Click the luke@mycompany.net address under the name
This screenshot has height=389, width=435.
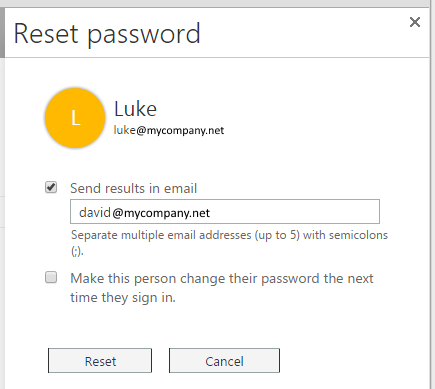pyautogui.click(x=169, y=130)
